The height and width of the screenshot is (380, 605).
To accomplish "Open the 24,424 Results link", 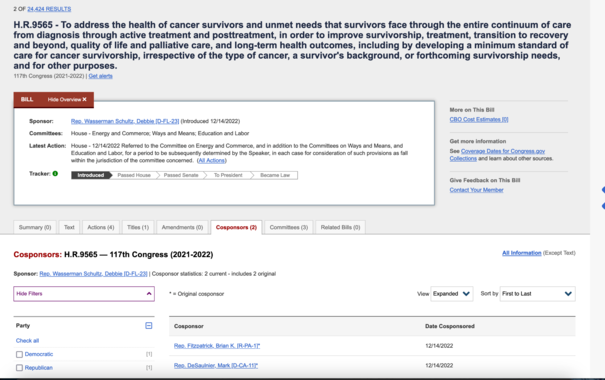I will pyautogui.click(x=49, y=9).
